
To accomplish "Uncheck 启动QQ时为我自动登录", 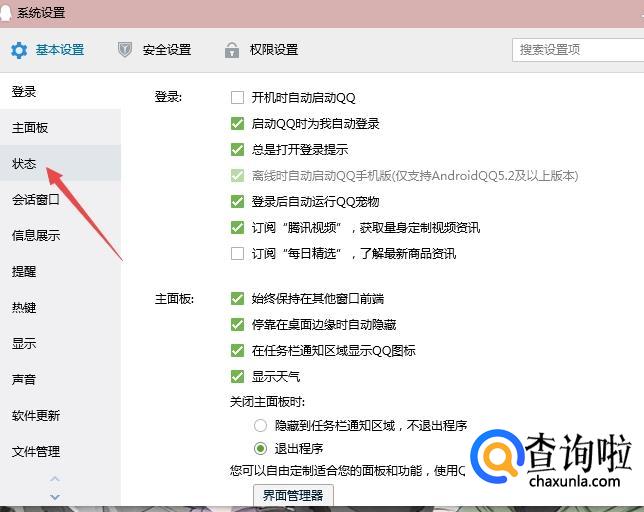I will tap(237, 124).
